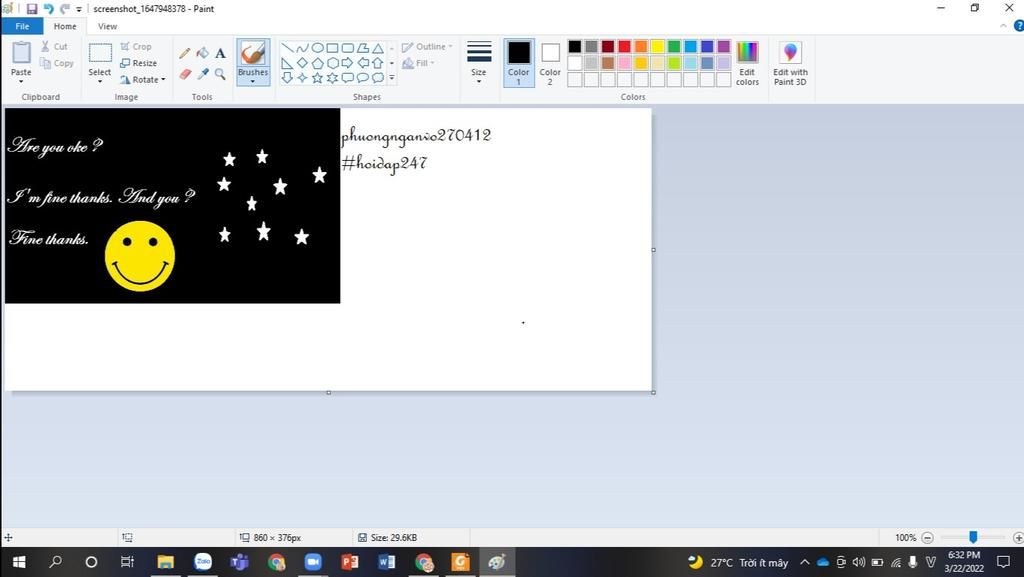This screenshot has height=577, width=1024.
Task: Choose the Oval shape
Action: (x=317, y=48)
